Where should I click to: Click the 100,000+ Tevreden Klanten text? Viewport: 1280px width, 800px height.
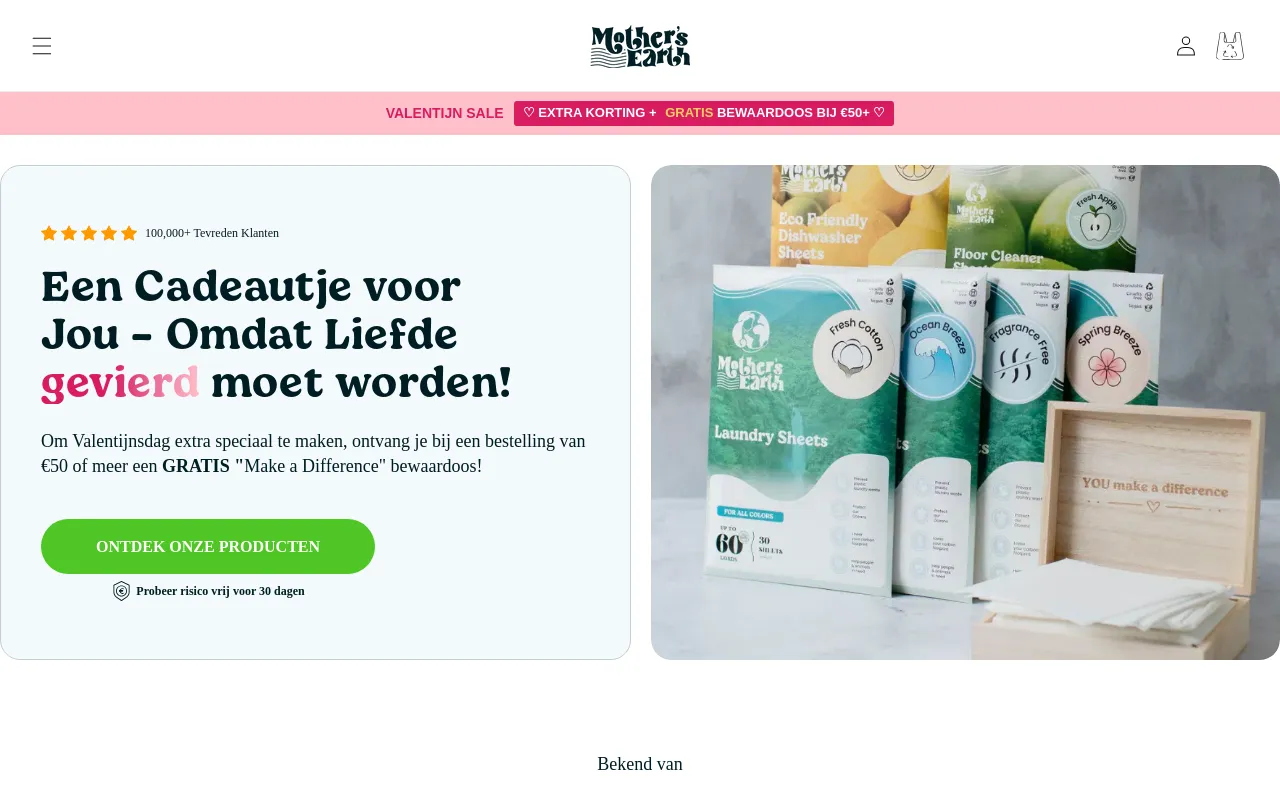(212, 233)
